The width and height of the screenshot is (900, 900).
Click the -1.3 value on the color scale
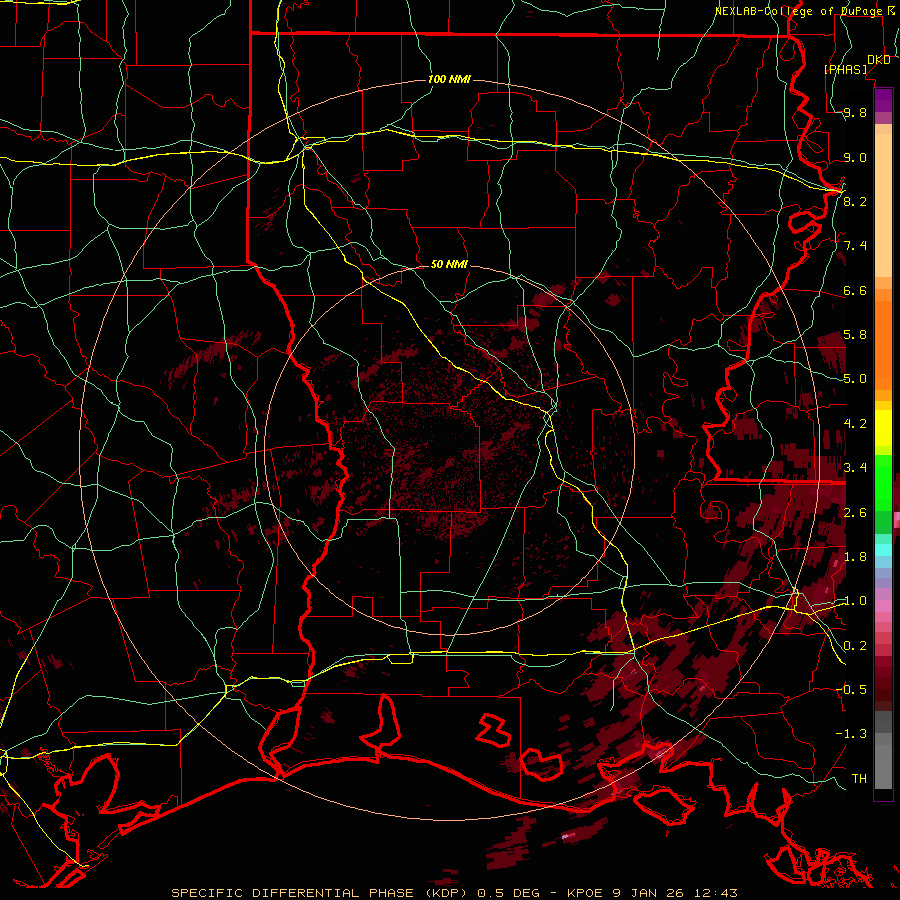tap(851, 734)
